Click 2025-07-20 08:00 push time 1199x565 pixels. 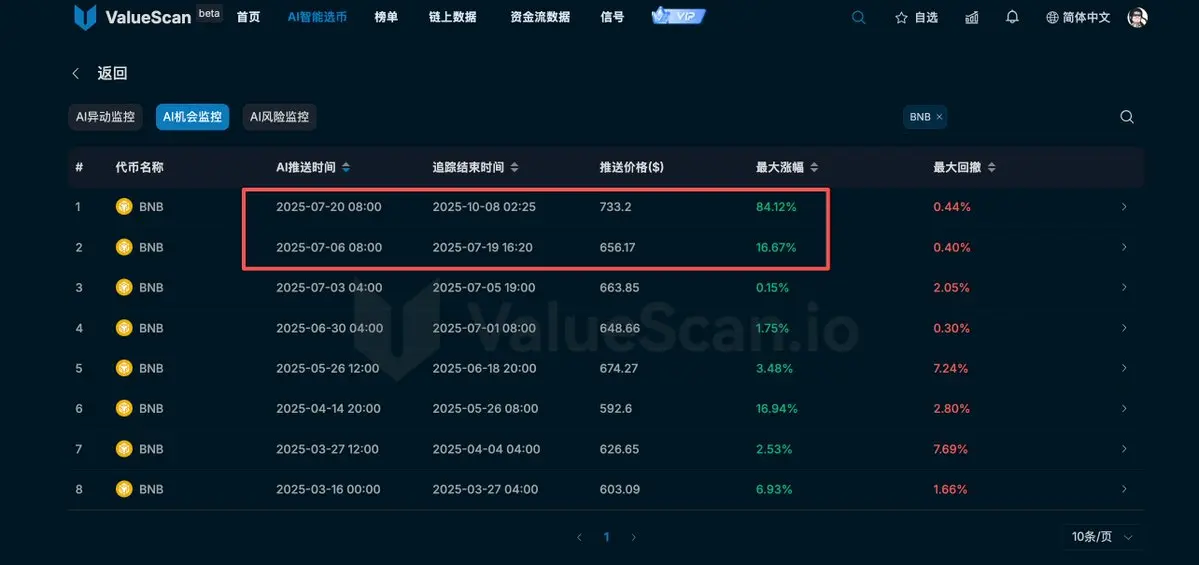[x=329, y=207]
